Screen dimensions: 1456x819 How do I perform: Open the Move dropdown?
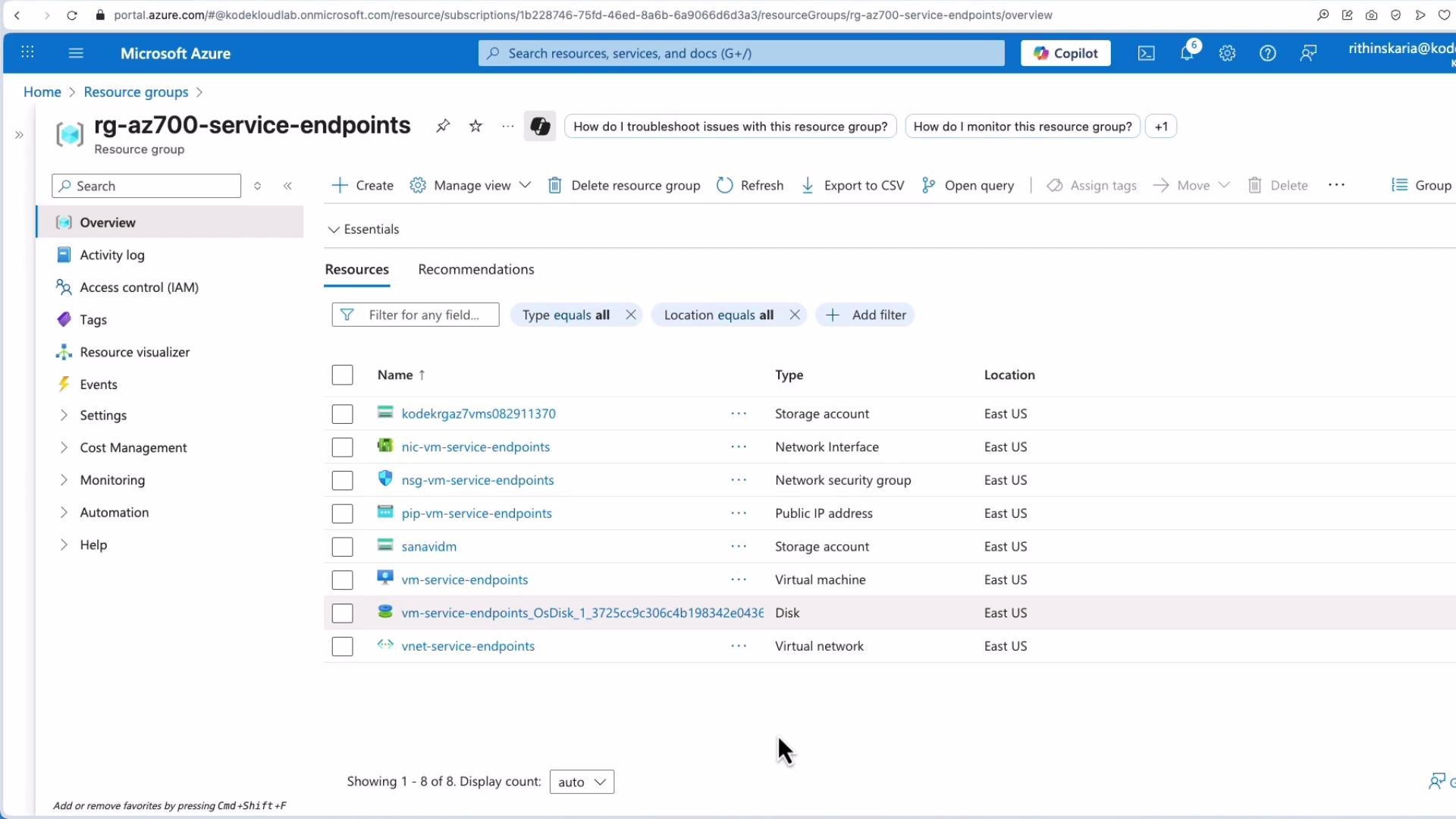tap(1191, 185)
